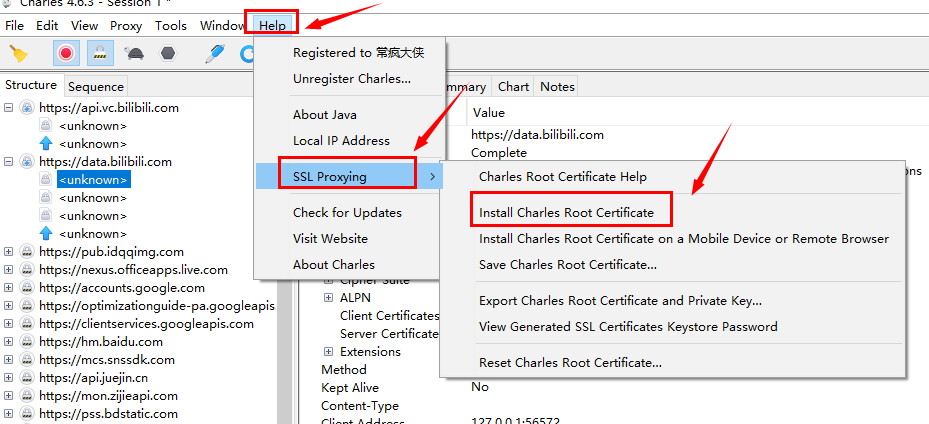929x424 pixels.
Task: Toggle breakpoints with the hexagon icon
Action: [x=168, y=54]
